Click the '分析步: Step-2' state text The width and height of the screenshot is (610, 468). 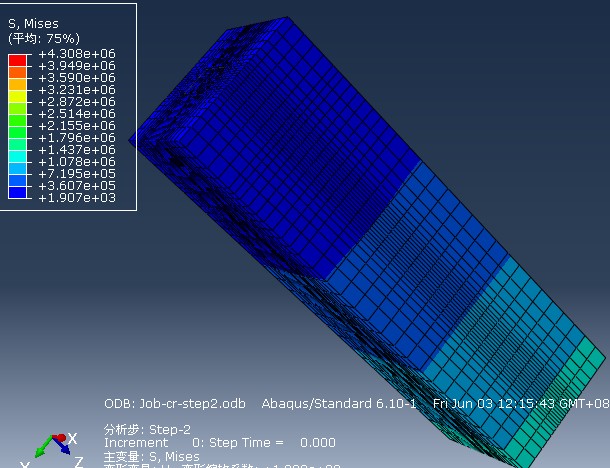coord(147,429)
